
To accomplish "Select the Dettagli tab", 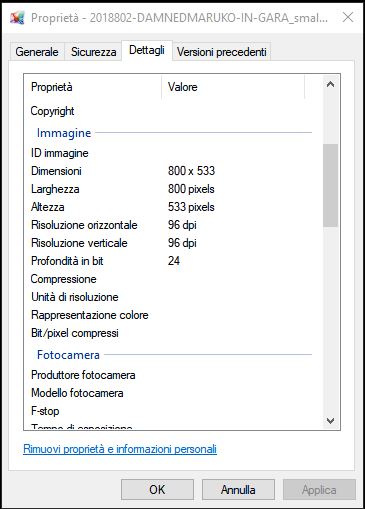I will [x=147, y=50].
